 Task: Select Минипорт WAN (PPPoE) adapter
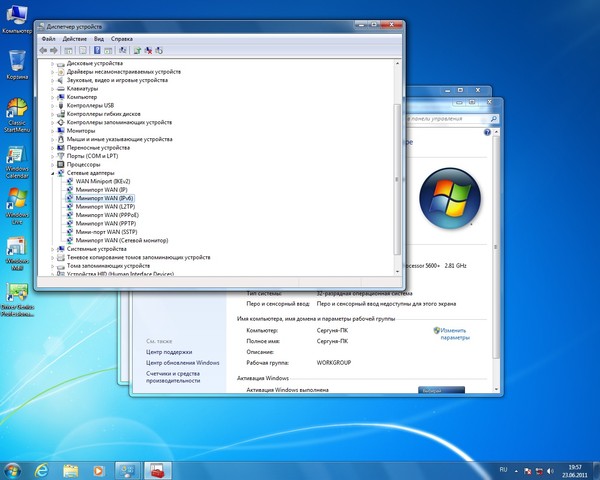click(107, 215)
